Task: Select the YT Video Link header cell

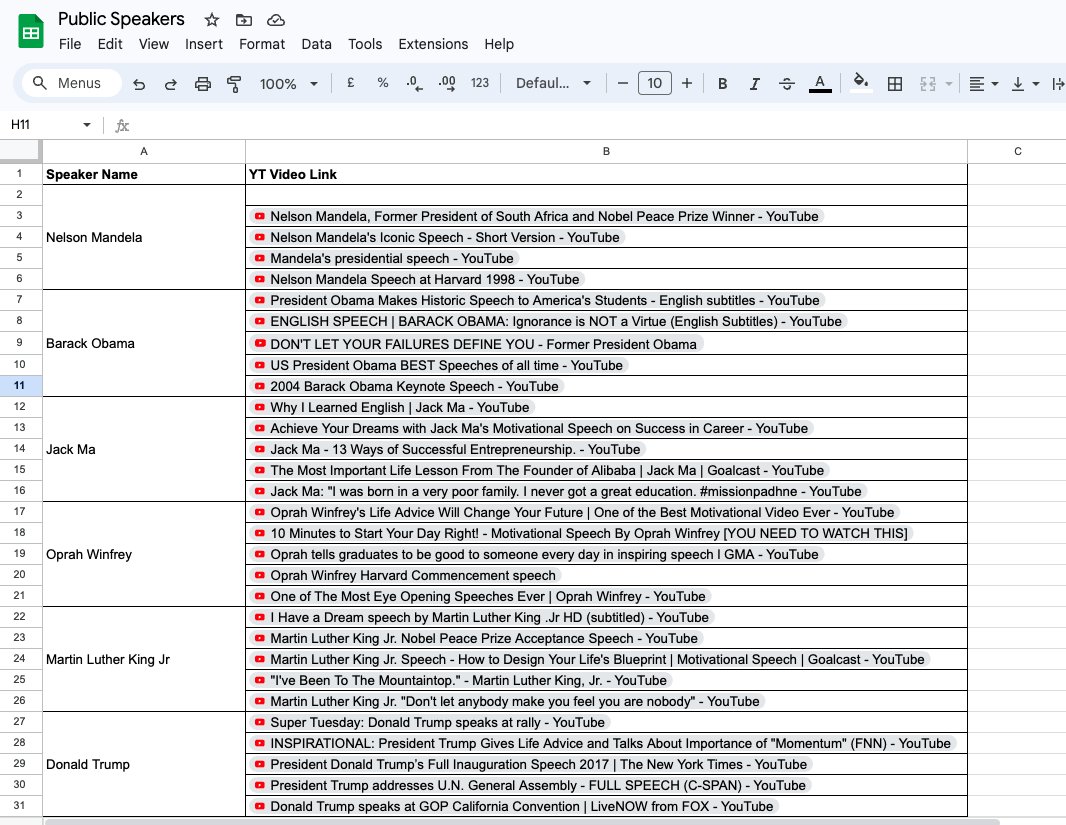Action: [x=606, y=175]
